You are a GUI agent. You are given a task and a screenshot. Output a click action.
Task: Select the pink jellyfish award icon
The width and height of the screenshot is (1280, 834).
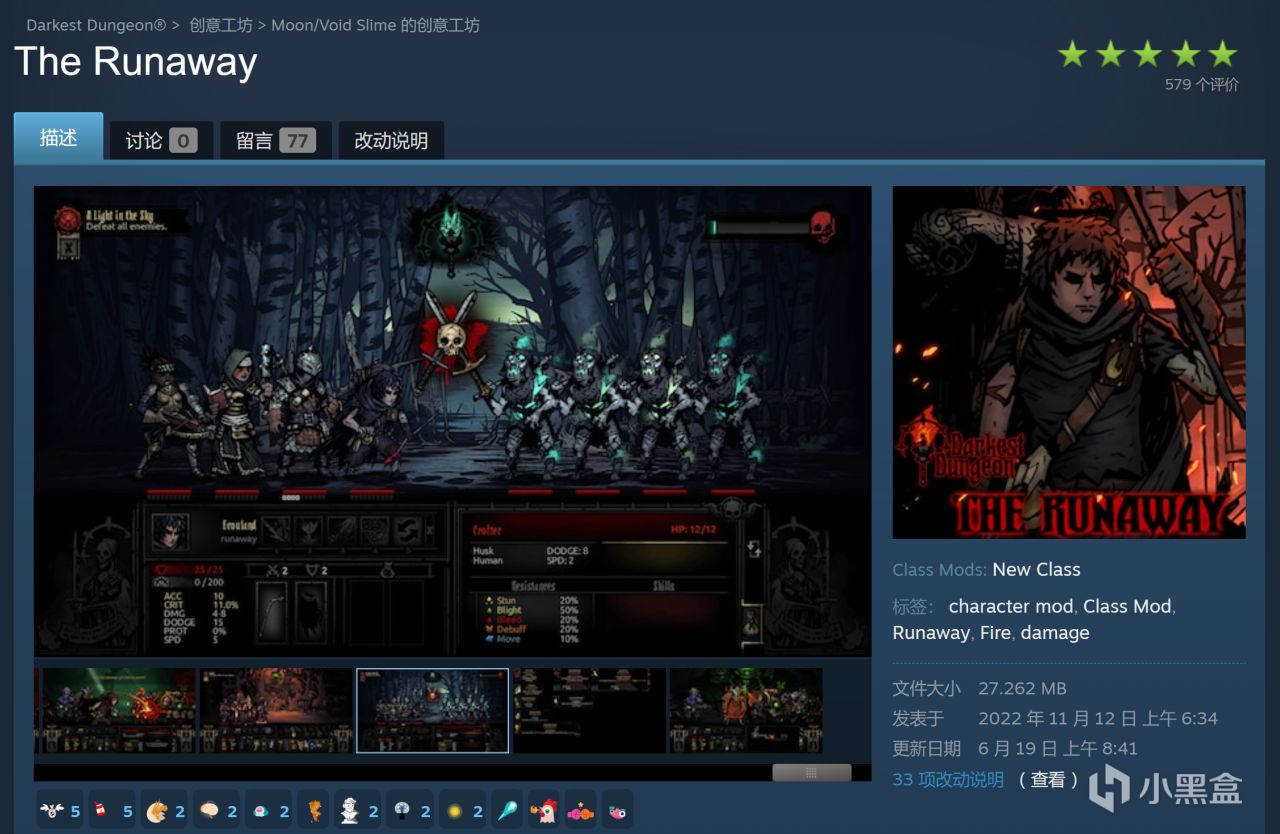point(260,811)
